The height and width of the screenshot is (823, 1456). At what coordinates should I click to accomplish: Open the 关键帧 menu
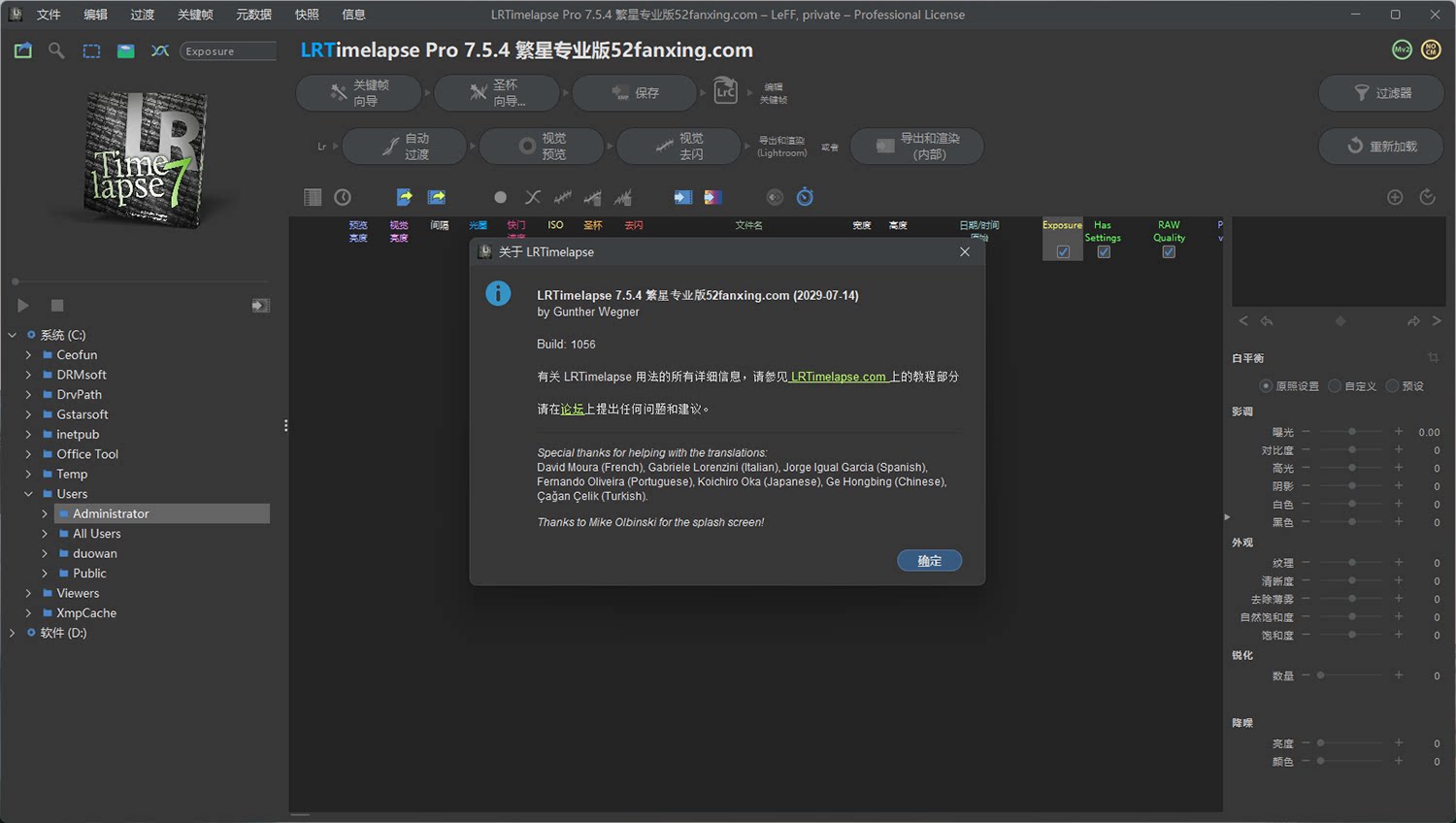click(x=195, y=15)
